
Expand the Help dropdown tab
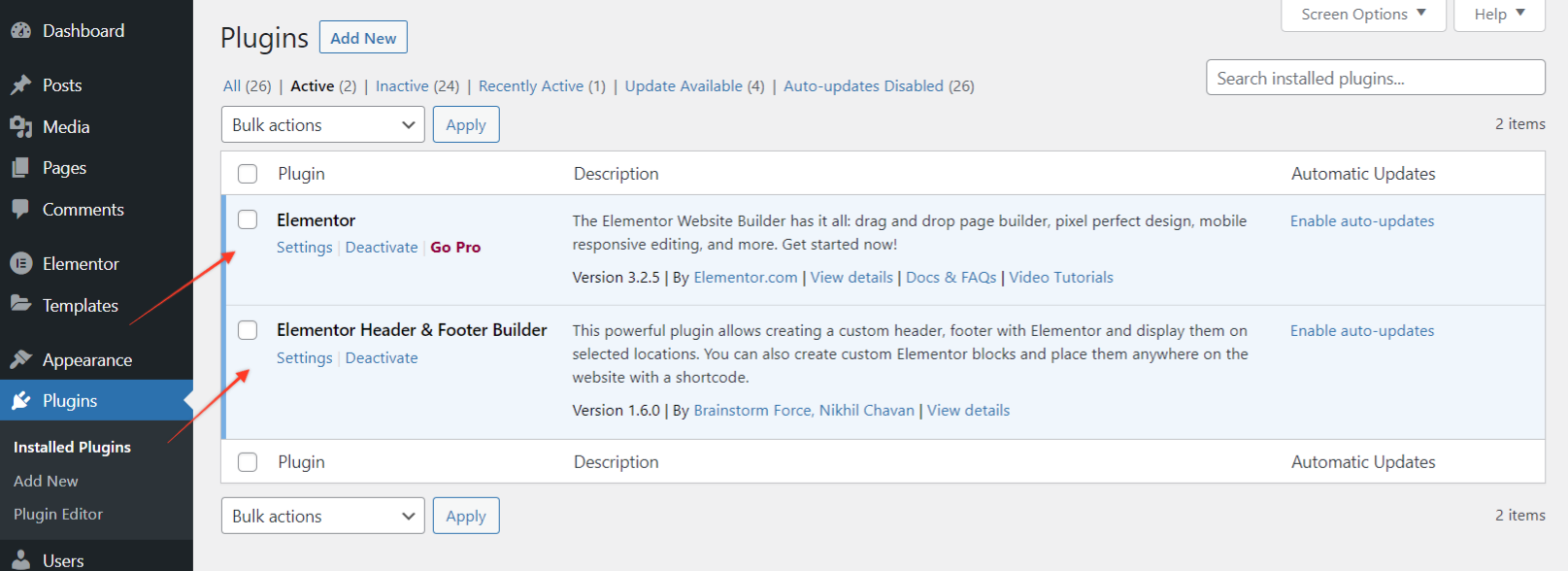point(1498,15)
